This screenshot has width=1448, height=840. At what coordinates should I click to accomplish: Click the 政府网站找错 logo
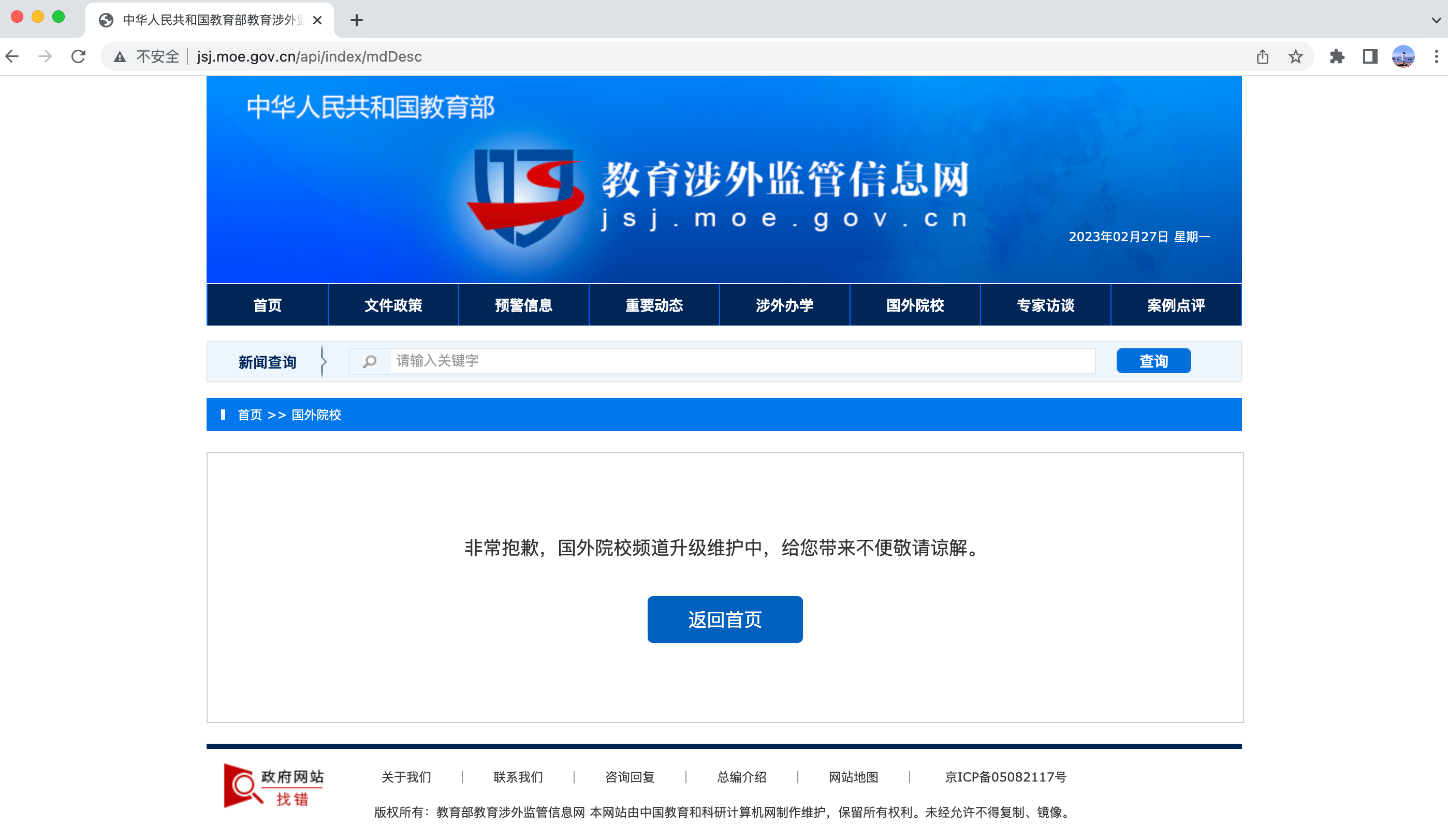pyautogui.click(x=273, y=786)
